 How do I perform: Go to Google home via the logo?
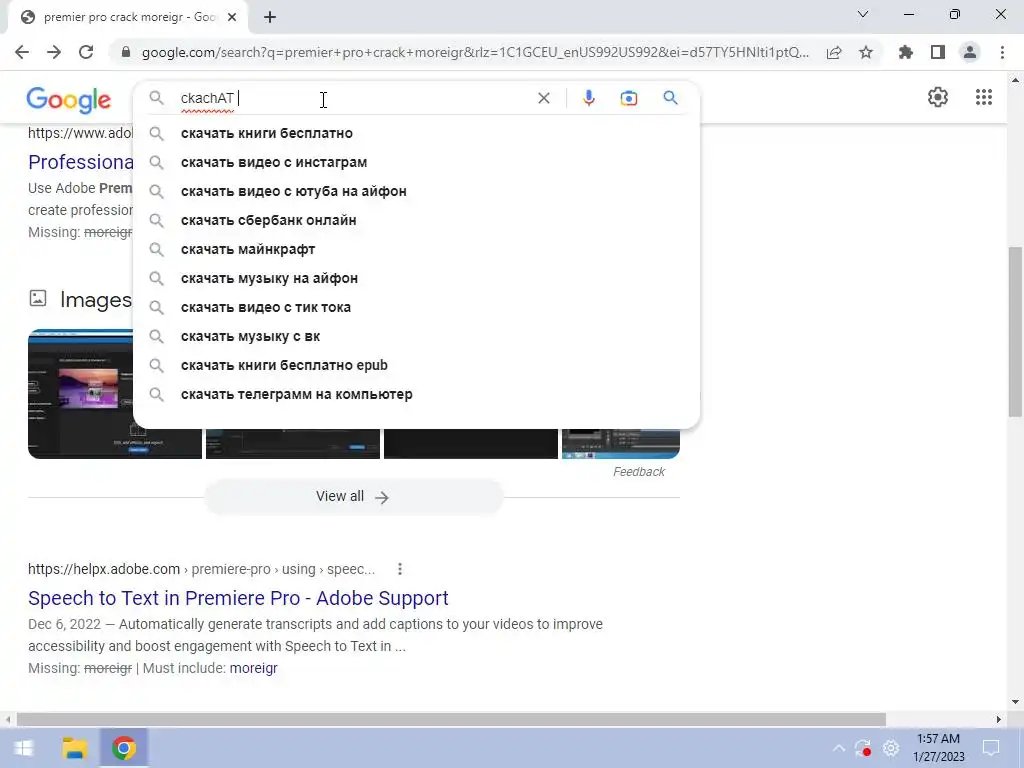69,100
